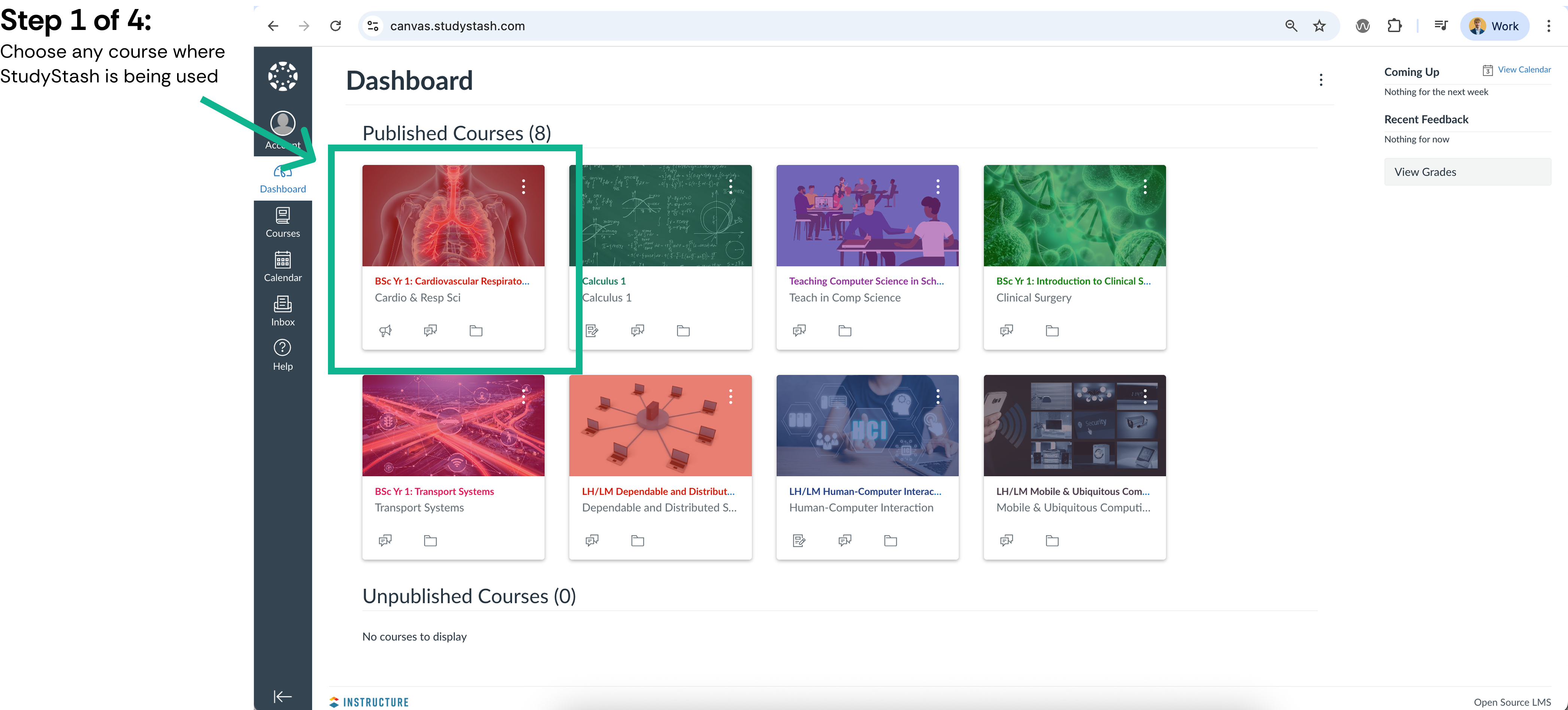Open the Instructure footer link
Image resolution: width=1568 pixels, height=710 pixels.
coord(369,702)
